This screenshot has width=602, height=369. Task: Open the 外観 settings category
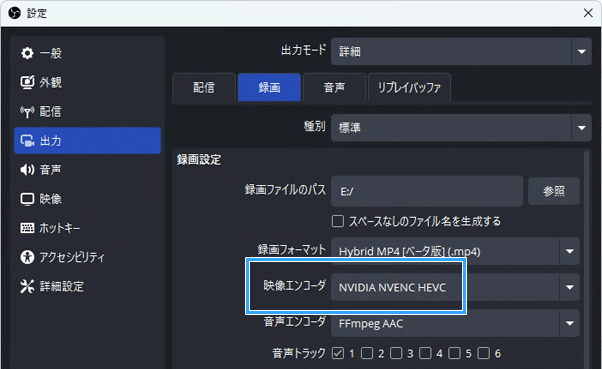click(x=88, y=82)
